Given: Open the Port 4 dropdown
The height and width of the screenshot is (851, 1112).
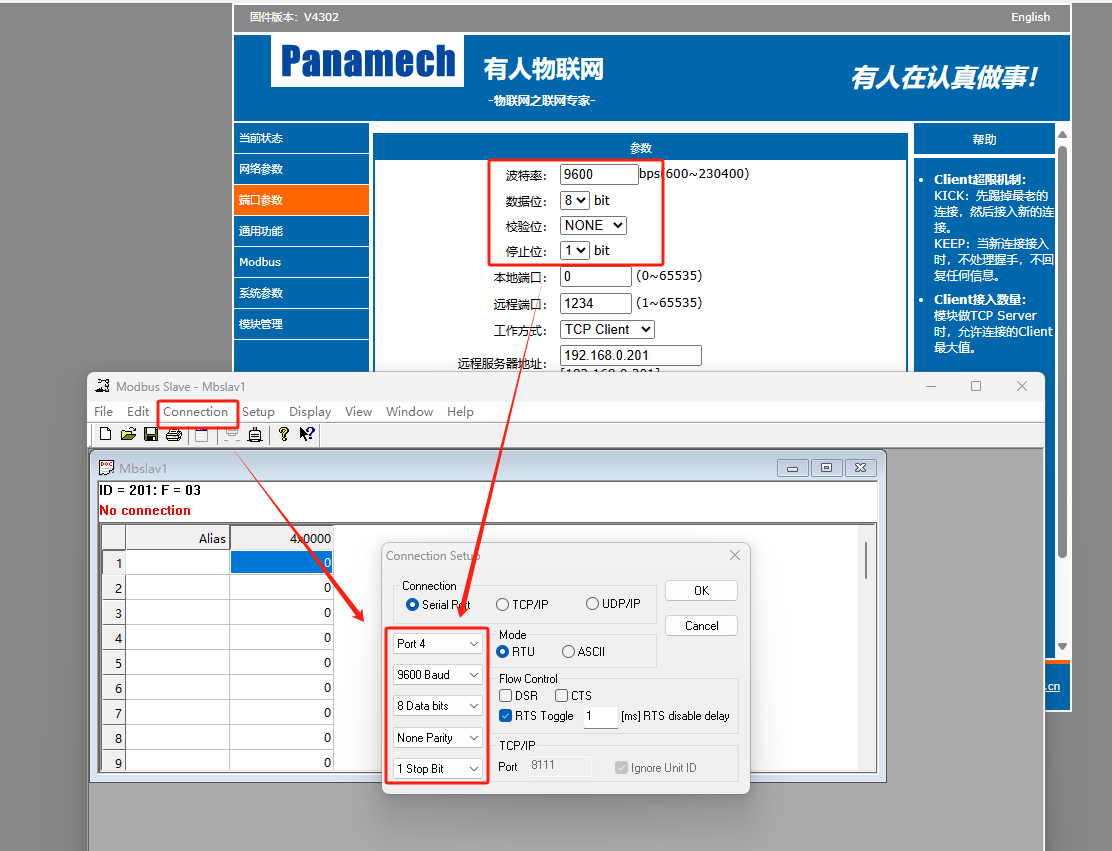Looking at the screenshot, I should pos(438,643).
